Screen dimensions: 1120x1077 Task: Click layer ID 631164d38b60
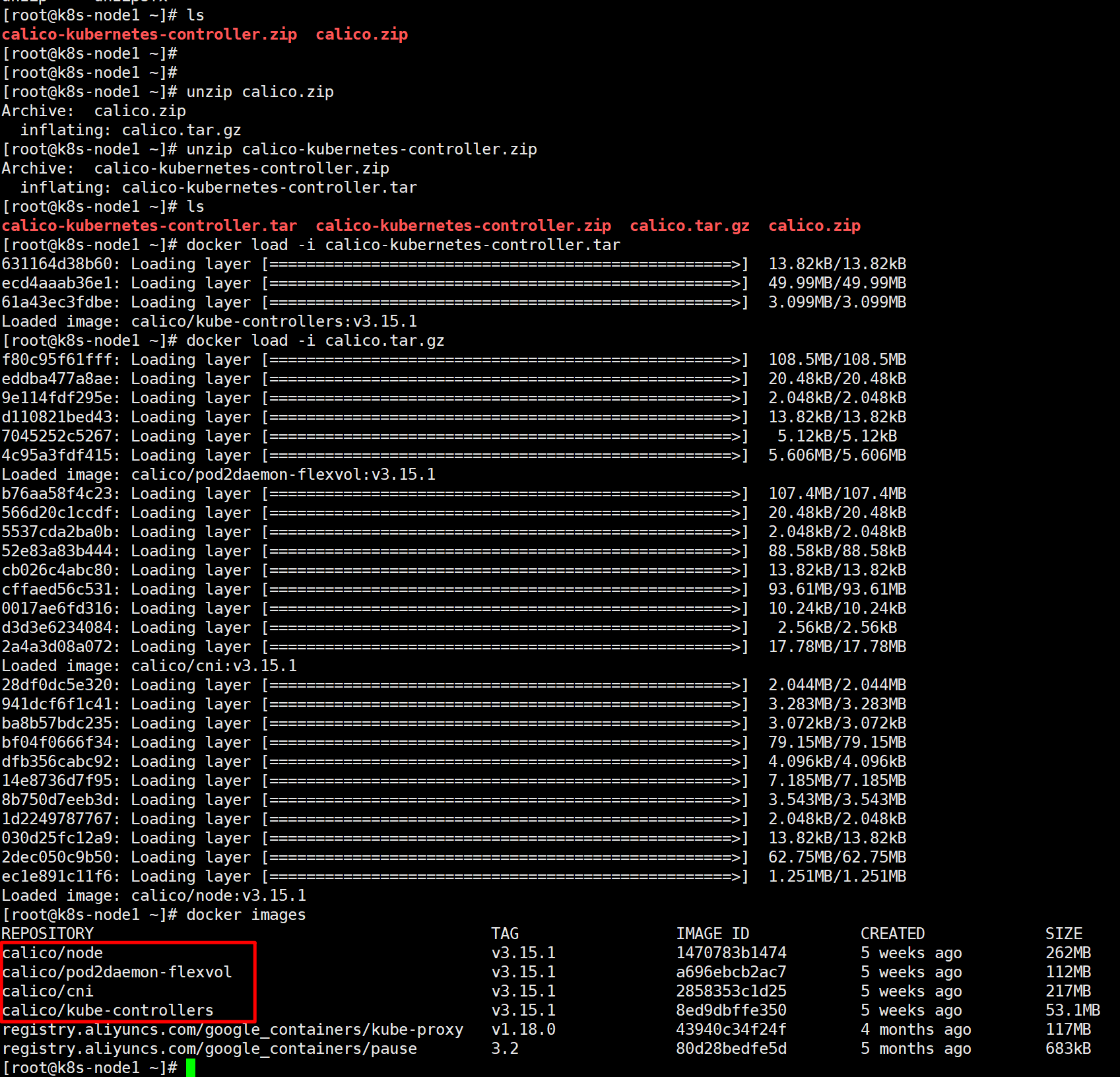tap(57, 264)
